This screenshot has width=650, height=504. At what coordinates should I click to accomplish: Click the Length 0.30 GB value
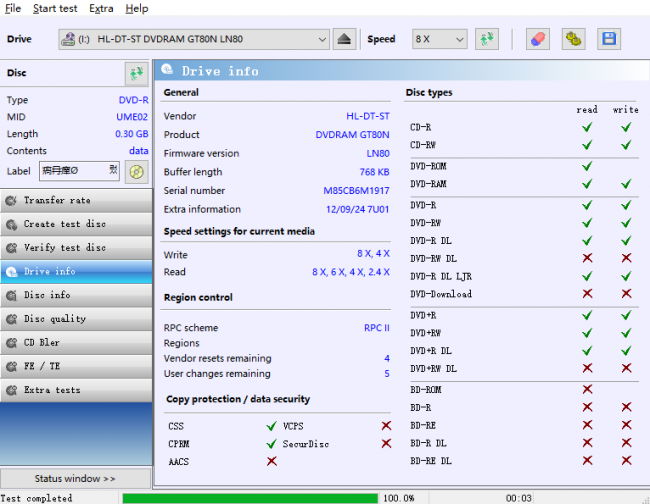(131, 134)
